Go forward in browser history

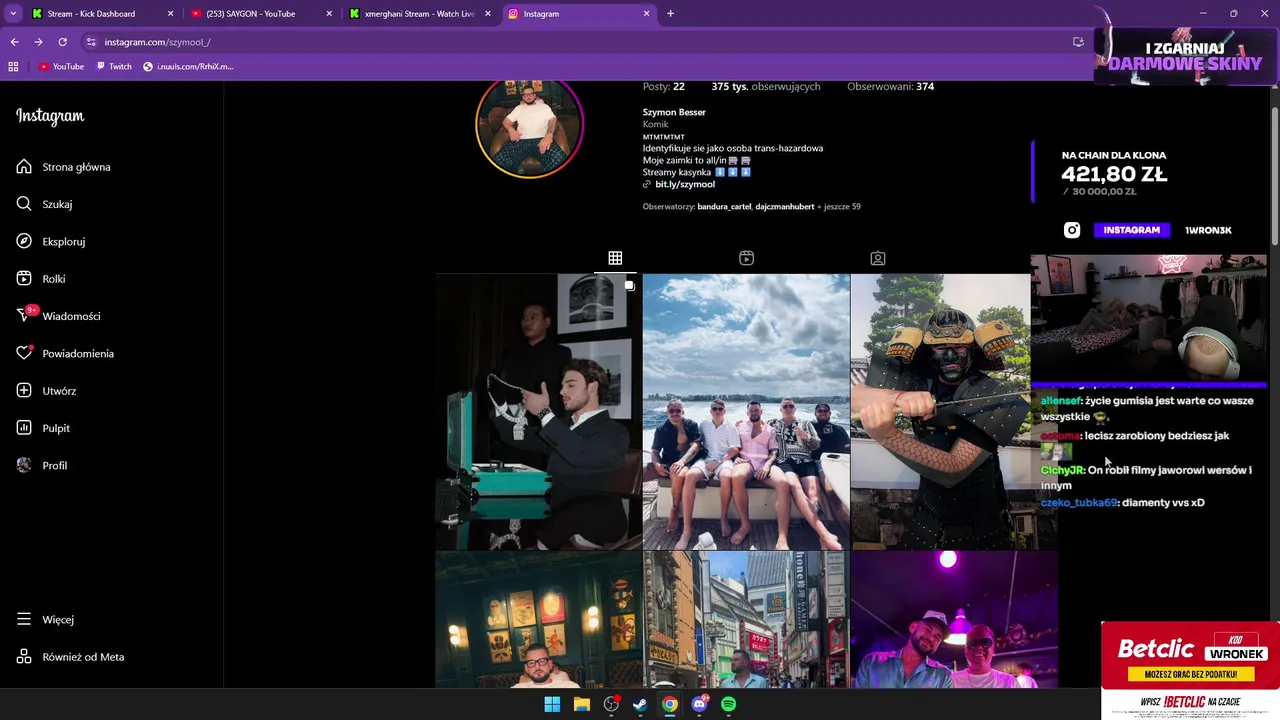(38, 42)
